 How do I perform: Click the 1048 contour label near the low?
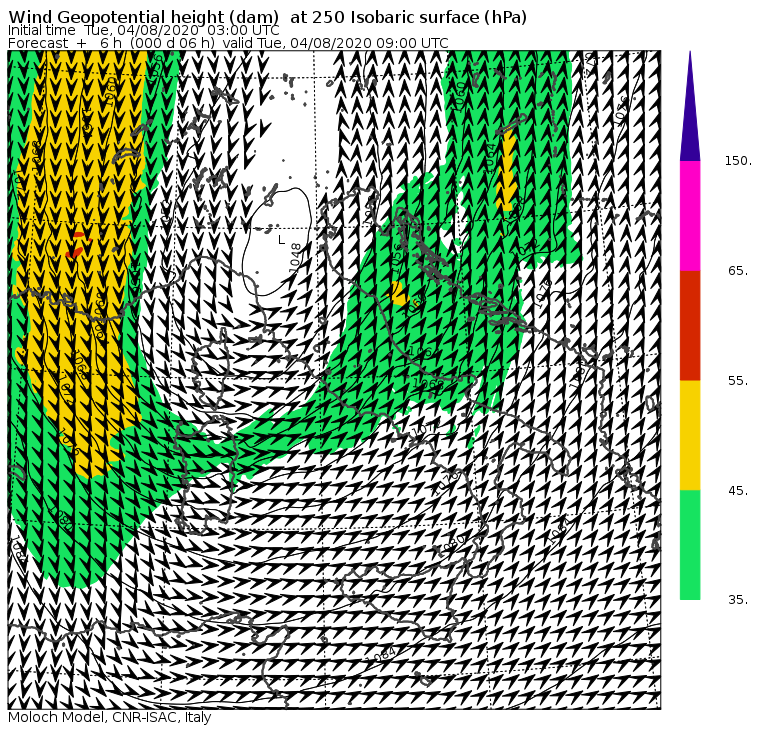[x=296, y=257]
